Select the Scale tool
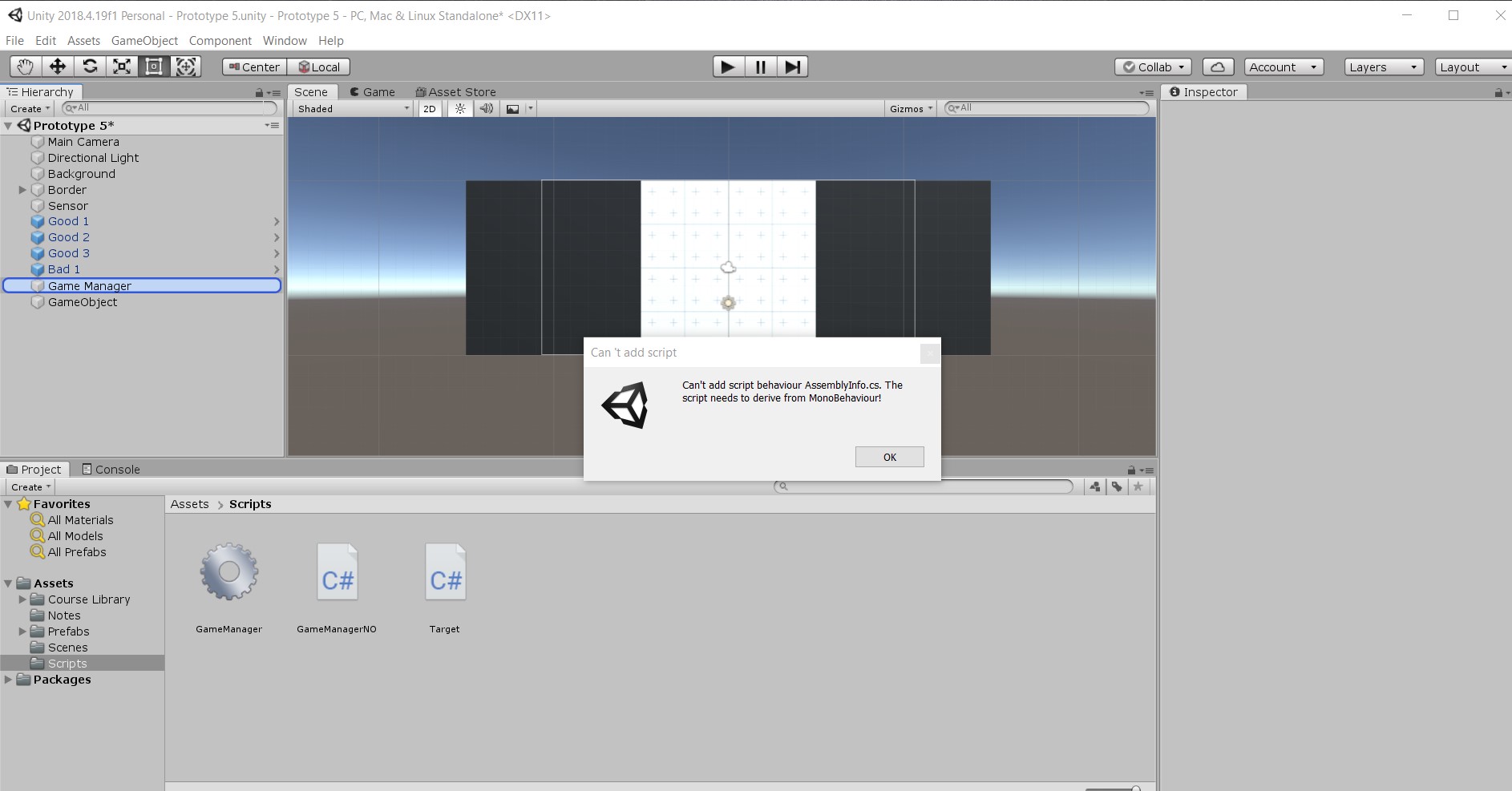Screen dimensions: 1512x791 coord(122,67)
